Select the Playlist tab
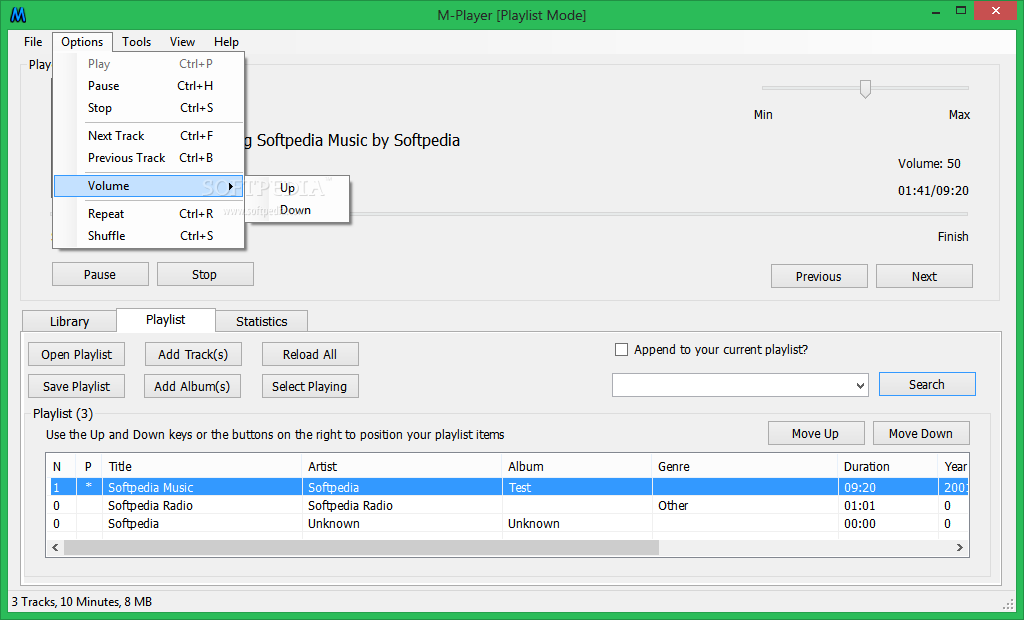 [166, 319]
